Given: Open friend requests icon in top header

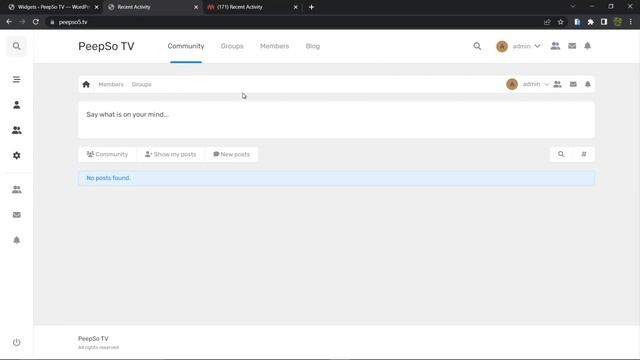Looking at the screenshot, I should [x=555, y=46].
